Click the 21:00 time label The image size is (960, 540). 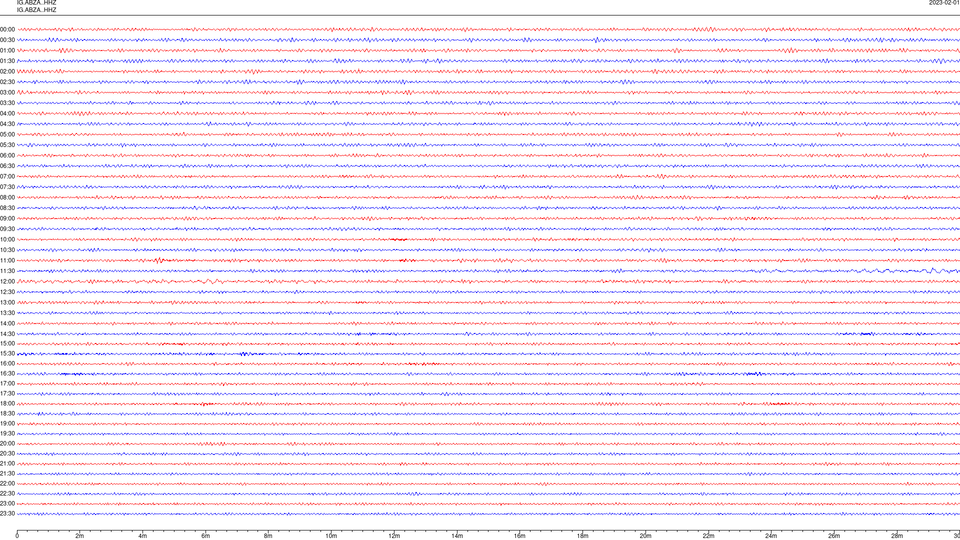pos(7,464)
